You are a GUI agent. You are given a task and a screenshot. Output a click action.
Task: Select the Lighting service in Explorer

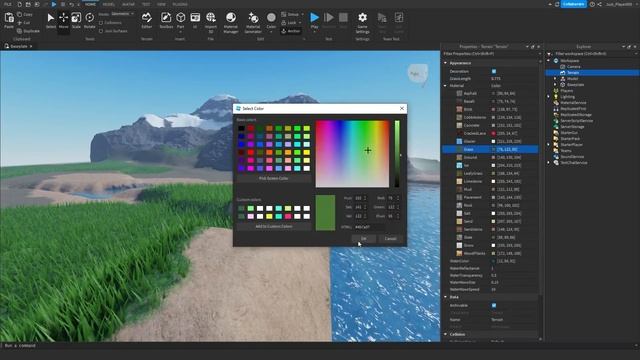[x=568, y=97]
